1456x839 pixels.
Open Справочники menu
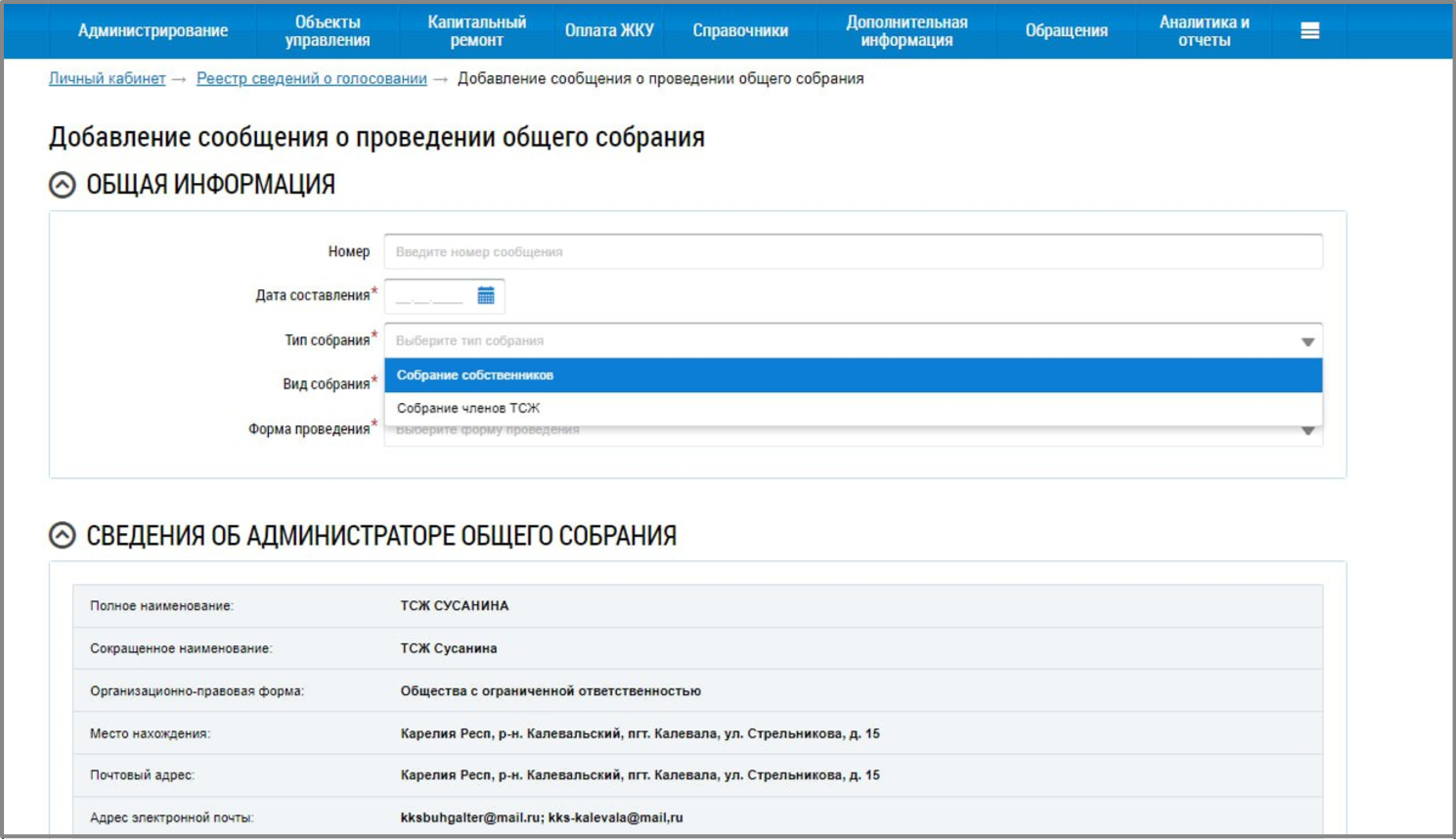pyautogui.click(x=740, y=31)
